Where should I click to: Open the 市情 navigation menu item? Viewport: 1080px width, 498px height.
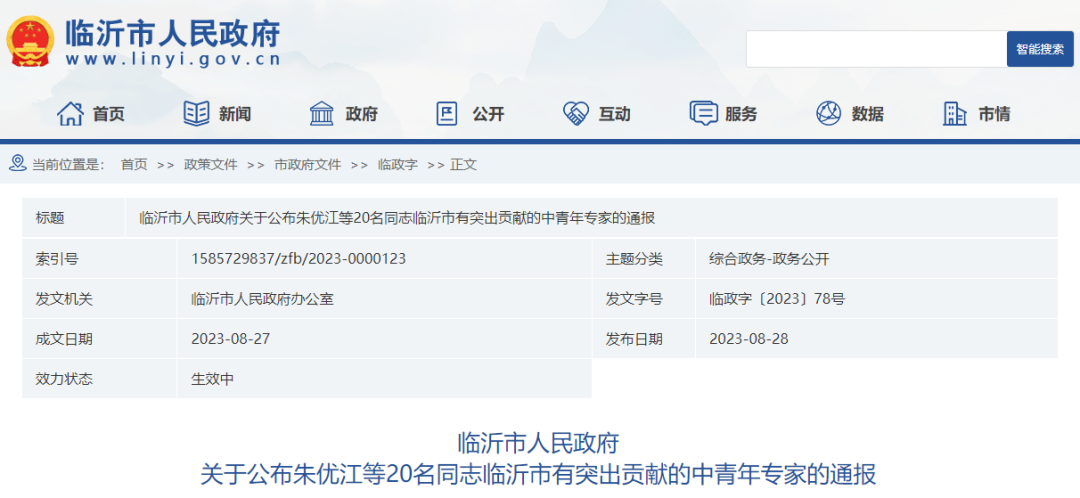(994, 114)
